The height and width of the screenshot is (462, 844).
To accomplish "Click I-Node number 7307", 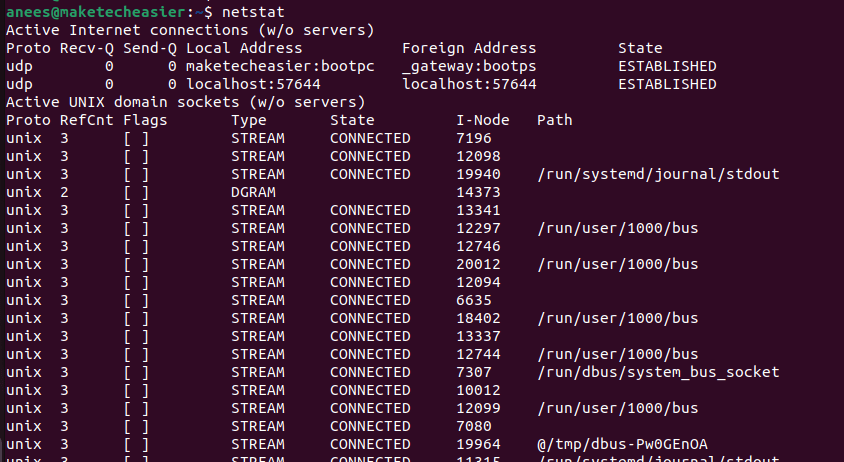I will click(x=473, y=372).
